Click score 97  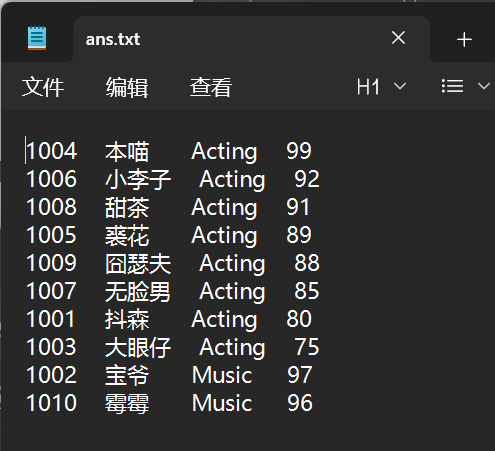[x=300, y=375]
